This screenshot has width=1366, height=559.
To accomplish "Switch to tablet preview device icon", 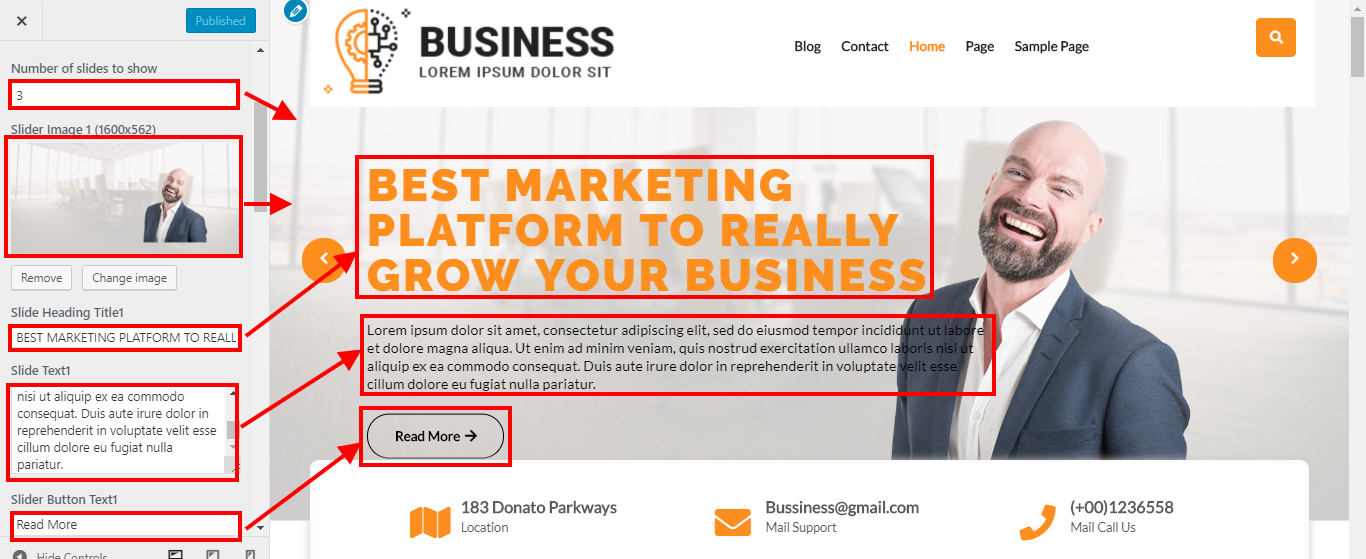I will tap(213, 554).
